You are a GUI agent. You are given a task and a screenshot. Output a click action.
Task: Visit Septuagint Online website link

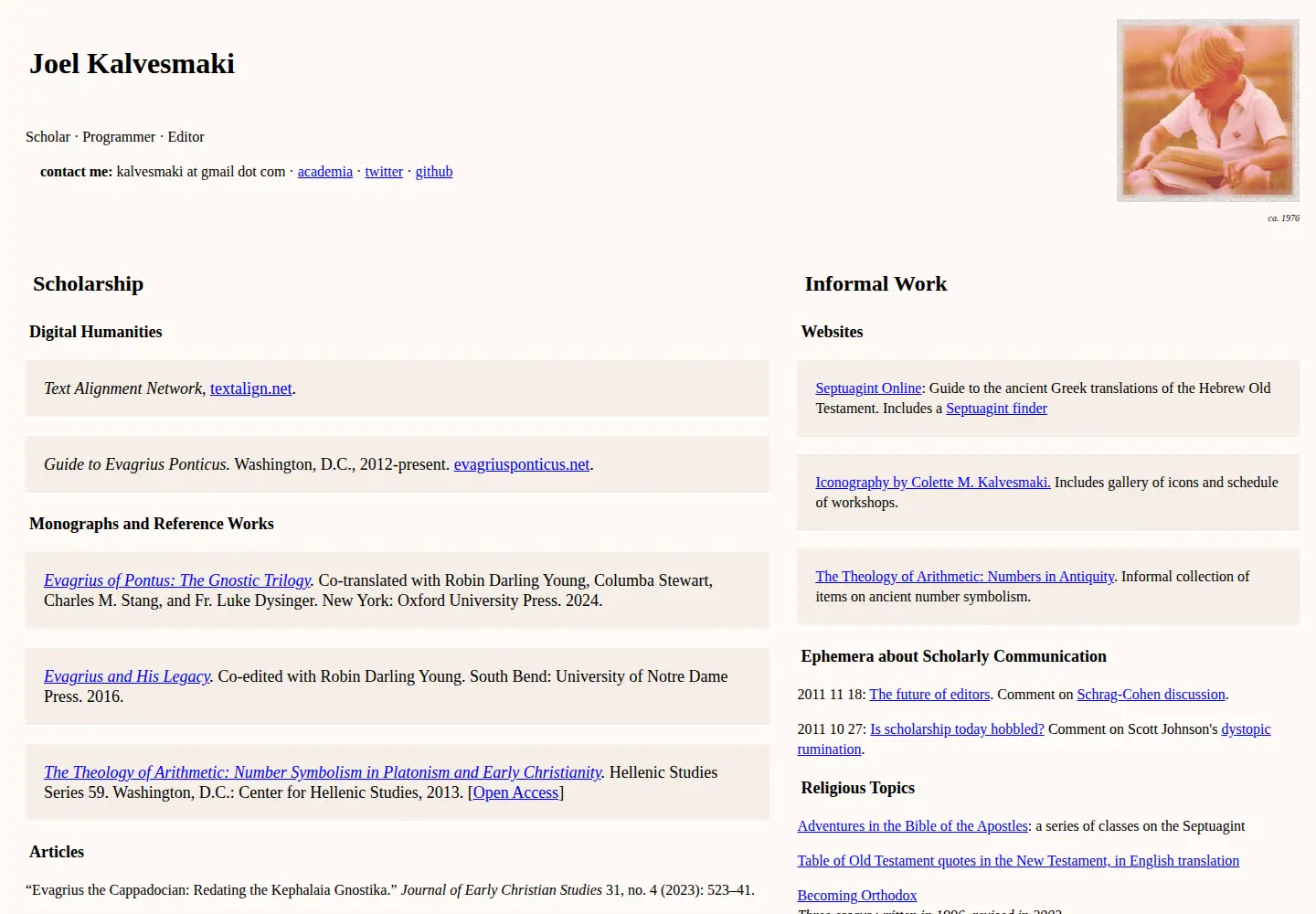pyautogui.click(x=868, y=388)
